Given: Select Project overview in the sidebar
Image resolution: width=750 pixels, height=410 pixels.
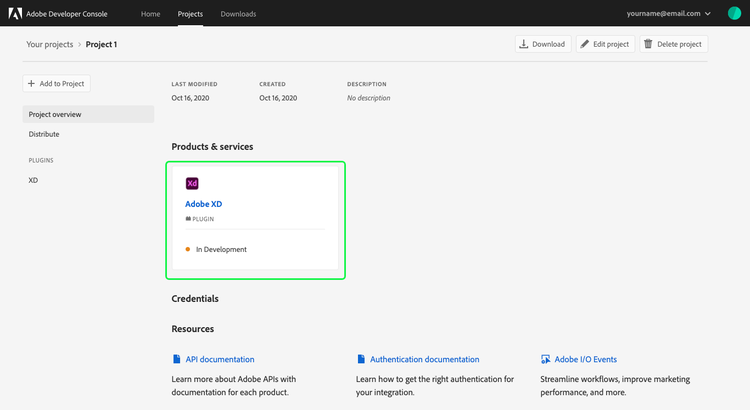Looking at the screenshot, I should [88, 114].
